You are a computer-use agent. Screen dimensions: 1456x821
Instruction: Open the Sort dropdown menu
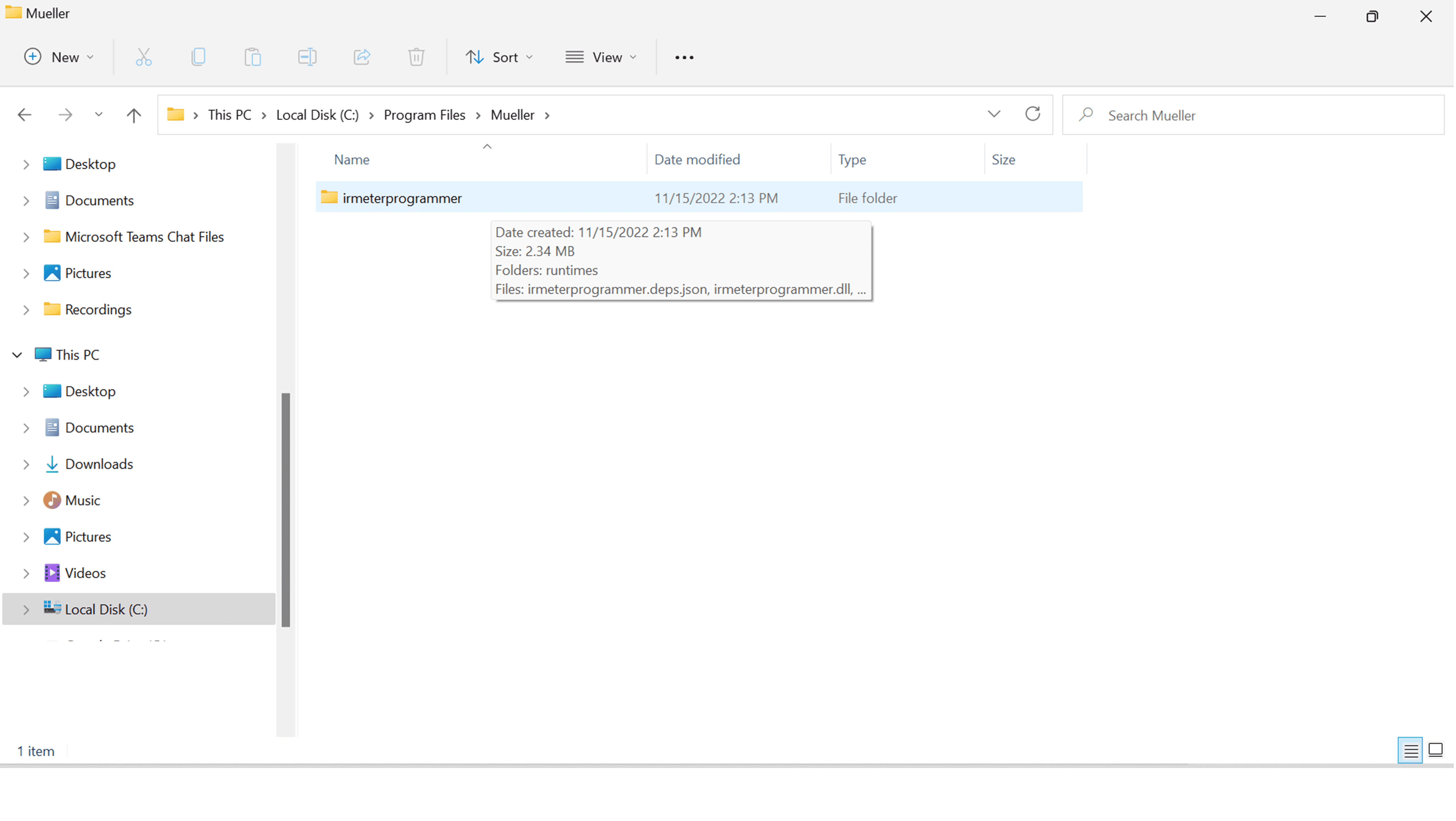click(x=500, y=57)
